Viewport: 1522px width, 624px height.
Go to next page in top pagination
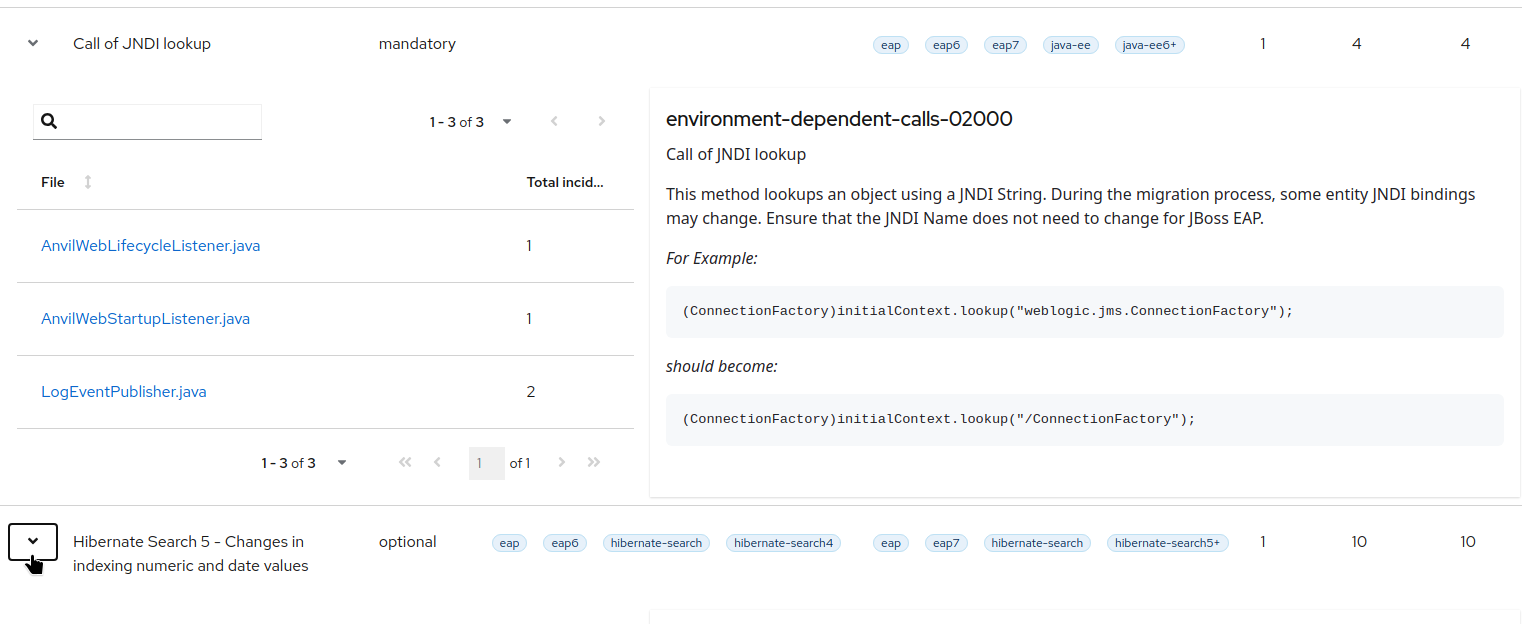click(602, 122)
